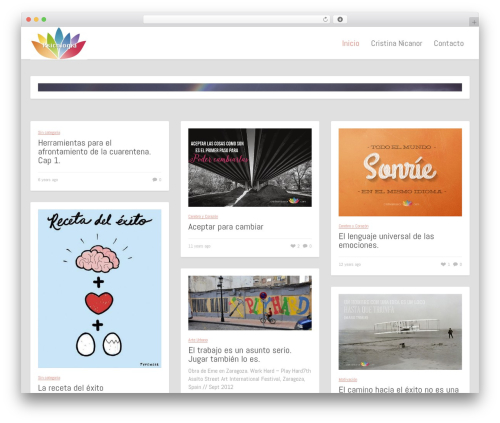The height and width of the screenshot is (423, 500).
Task: Open the underpass image for 'Aceptar para cambiar'
Action: coord(250,168)
